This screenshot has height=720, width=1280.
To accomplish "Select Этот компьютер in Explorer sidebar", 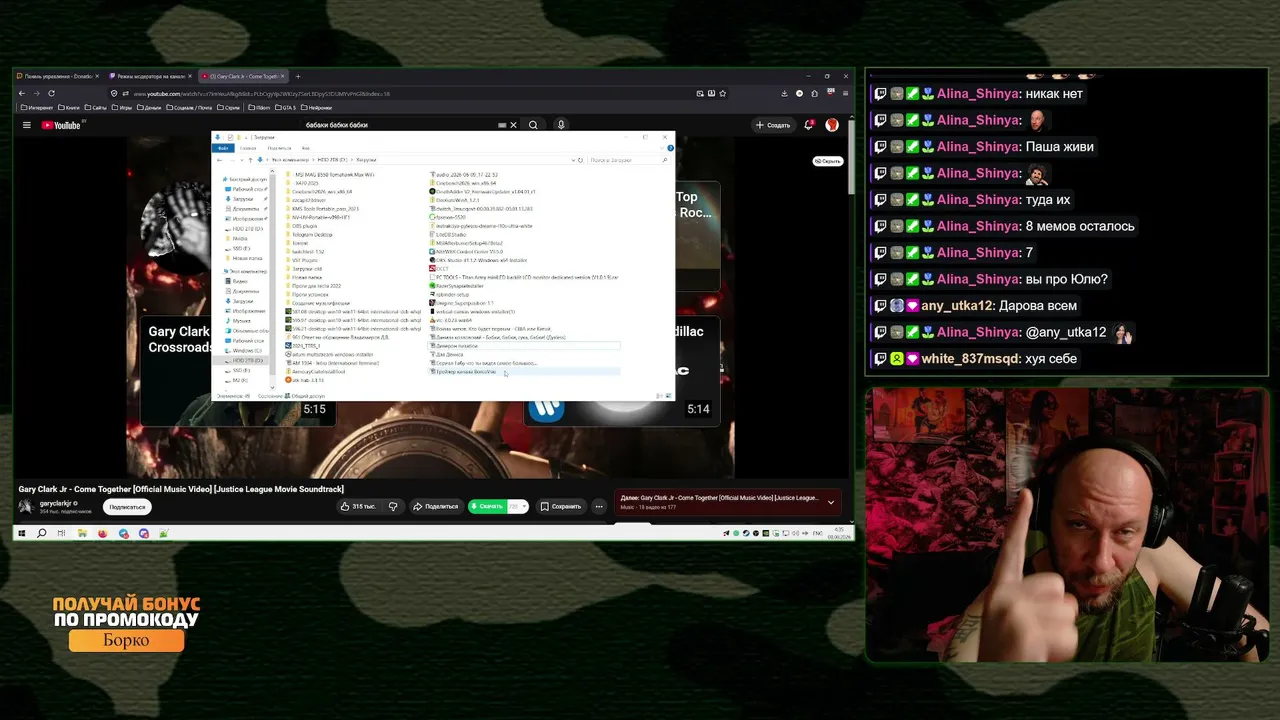I will click(247, 271).
